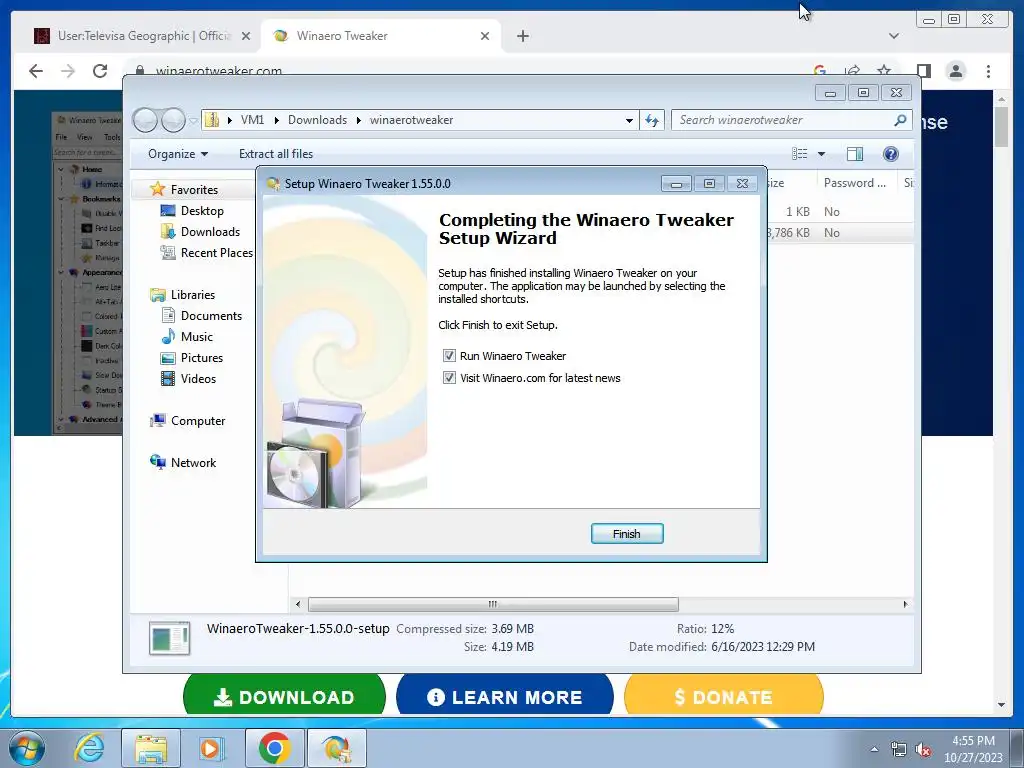
Task: Open Windows Explorer taskbar icon
Action: click(x=151, y=748)
